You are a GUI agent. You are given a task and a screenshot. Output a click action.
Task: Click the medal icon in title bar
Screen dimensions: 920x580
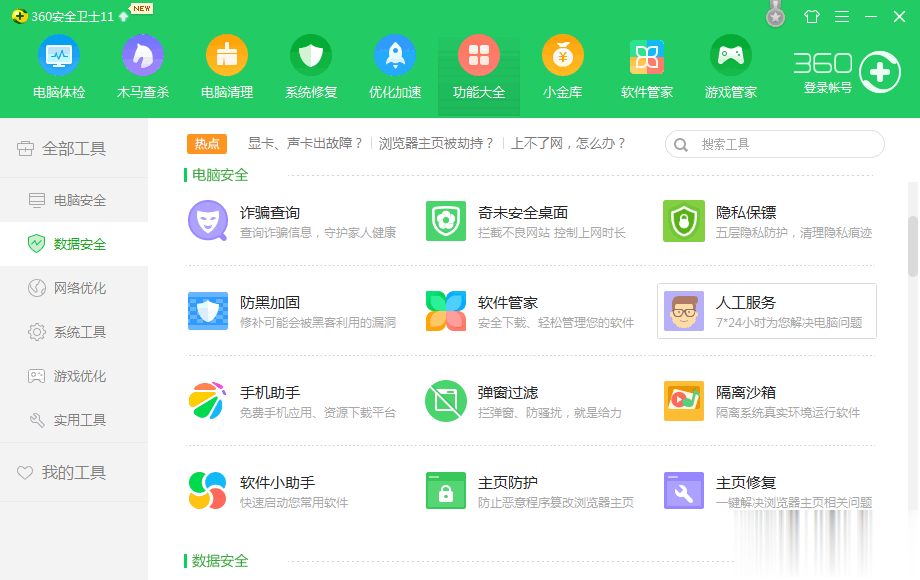click(775, 15)
